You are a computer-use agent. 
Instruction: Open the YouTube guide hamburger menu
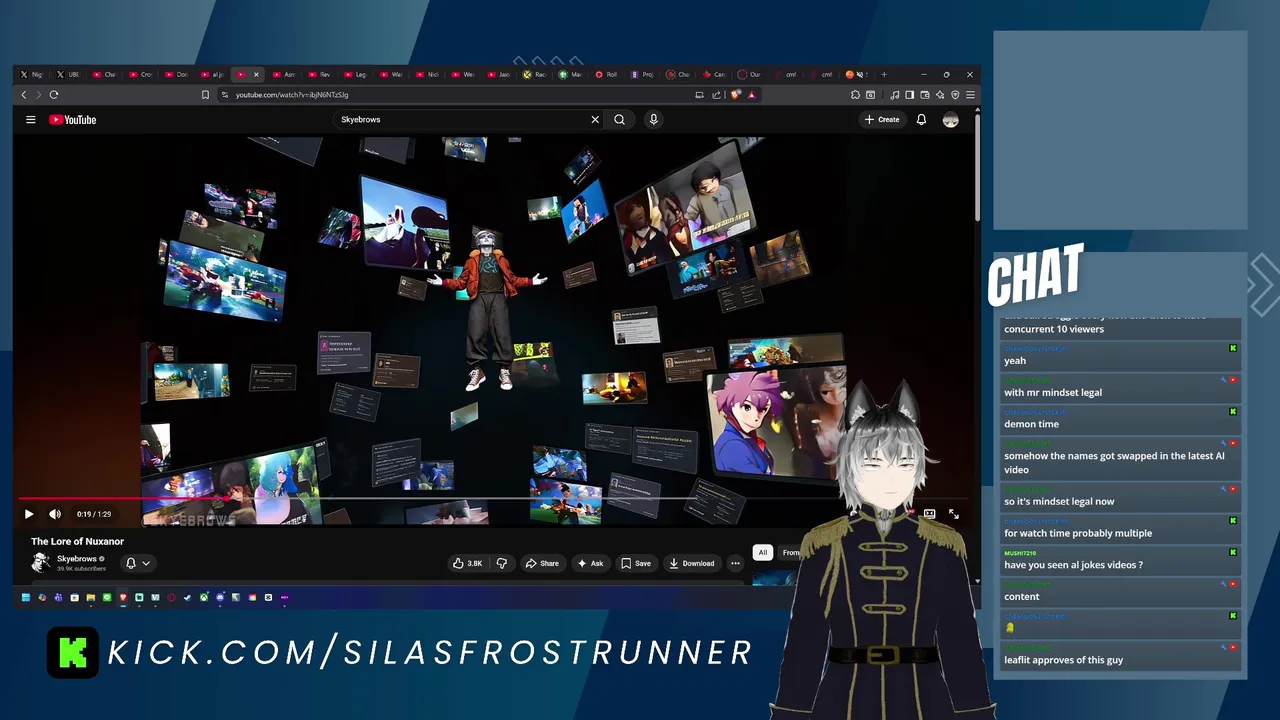point(31,120)
